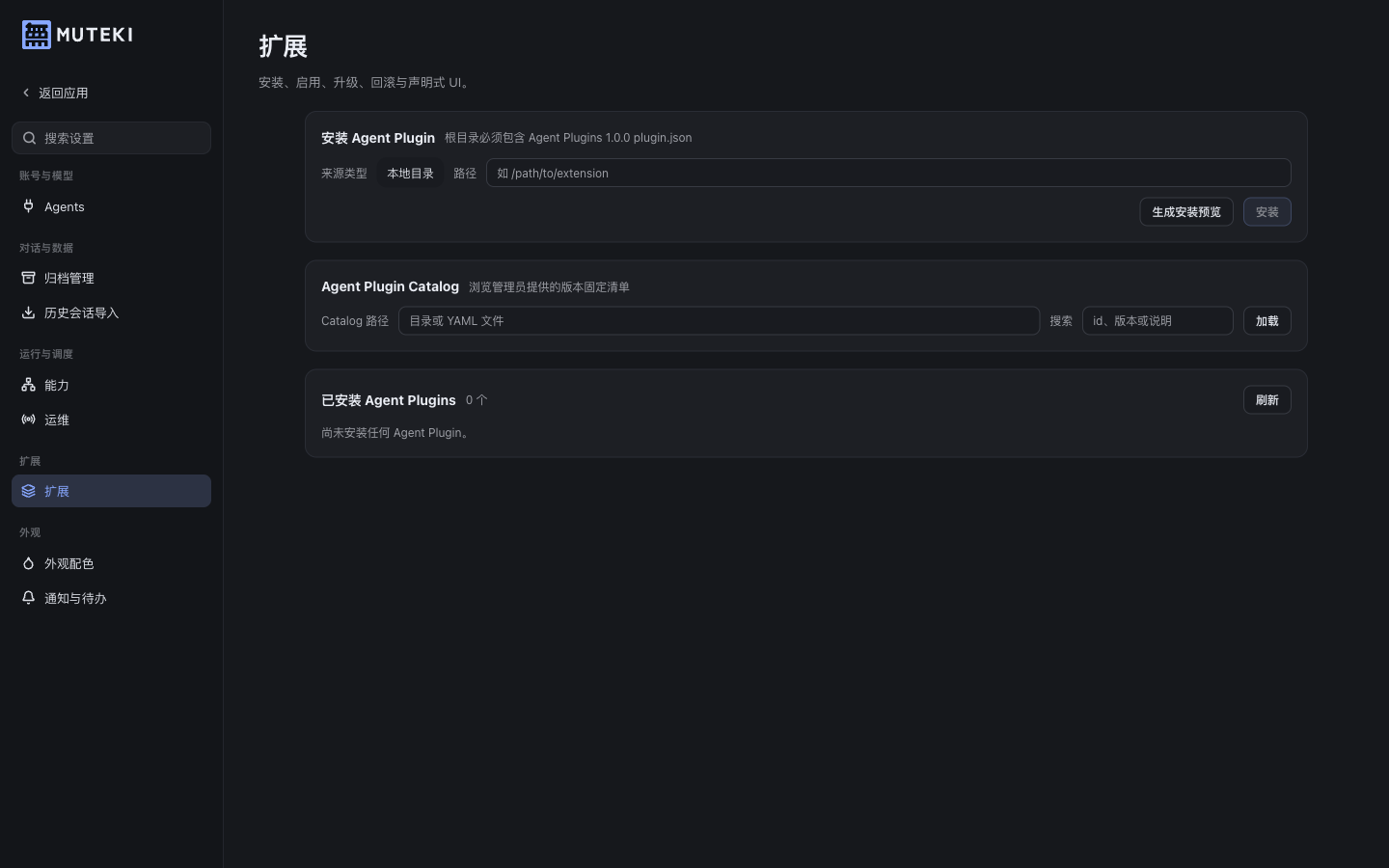Click the plug icon beside Agents
This screenshot has height=868, width=1389.
[29, 206]
